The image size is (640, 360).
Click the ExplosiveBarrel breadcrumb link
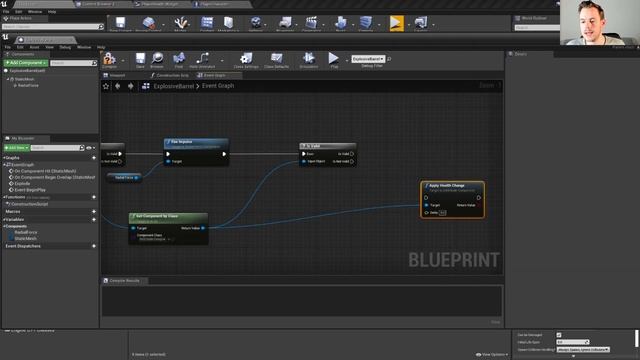pos(173,86)
